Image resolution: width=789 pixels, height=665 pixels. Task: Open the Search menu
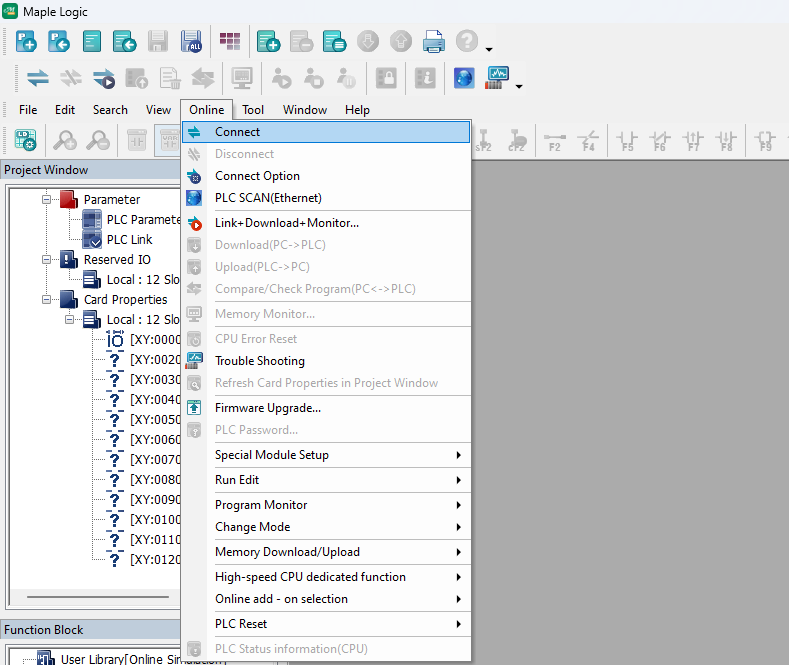coord(110,110)
